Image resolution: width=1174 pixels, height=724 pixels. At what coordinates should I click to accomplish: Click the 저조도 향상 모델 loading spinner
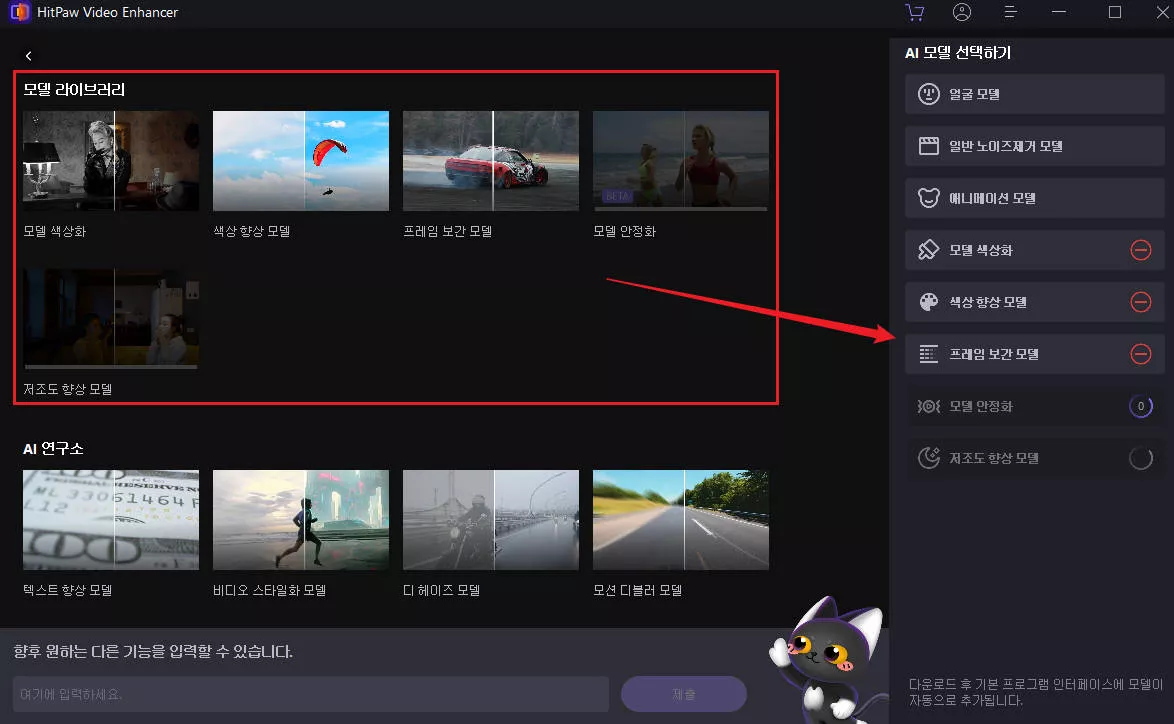1140,458
